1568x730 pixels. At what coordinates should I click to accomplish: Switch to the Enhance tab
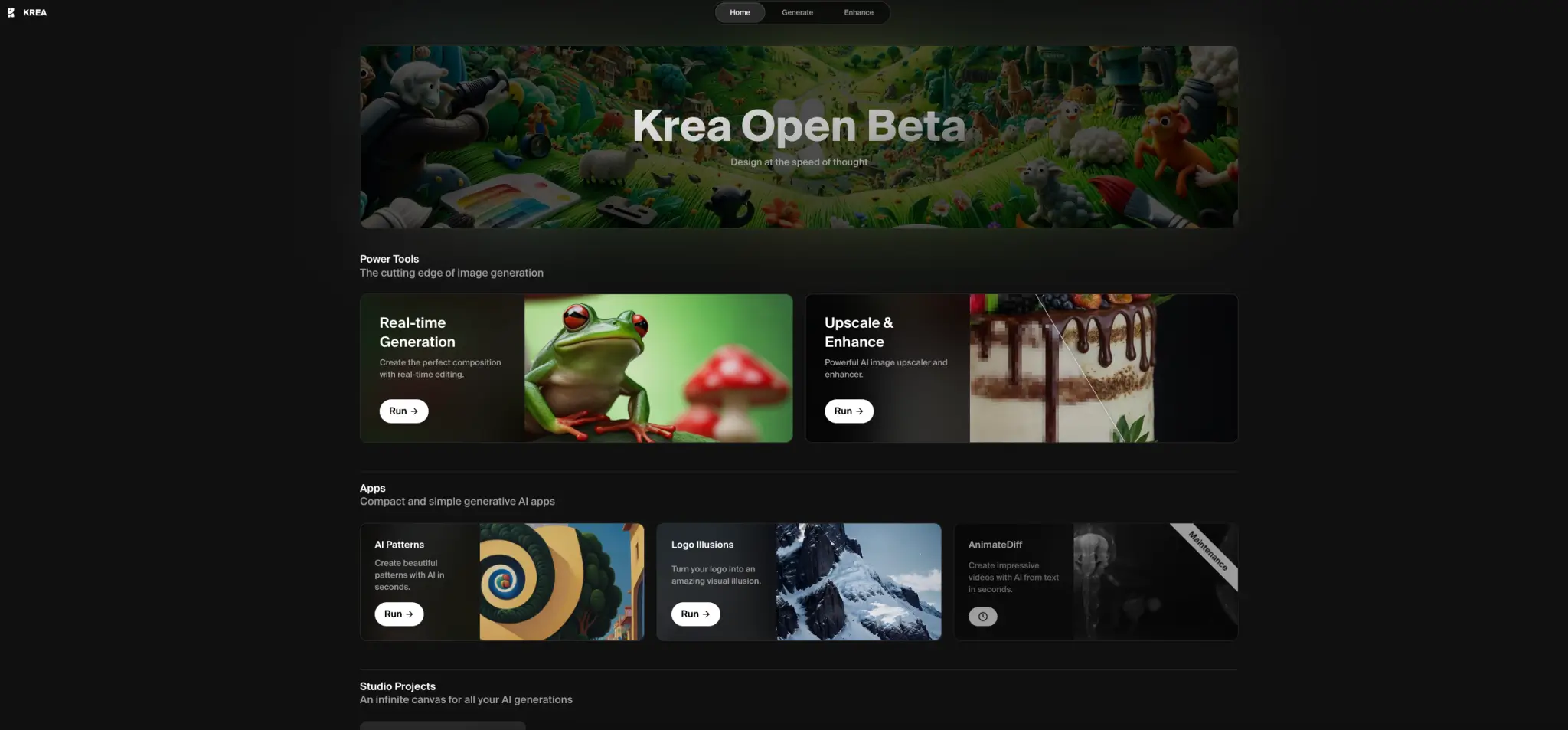pyautogui.click(x=858, y=12)
